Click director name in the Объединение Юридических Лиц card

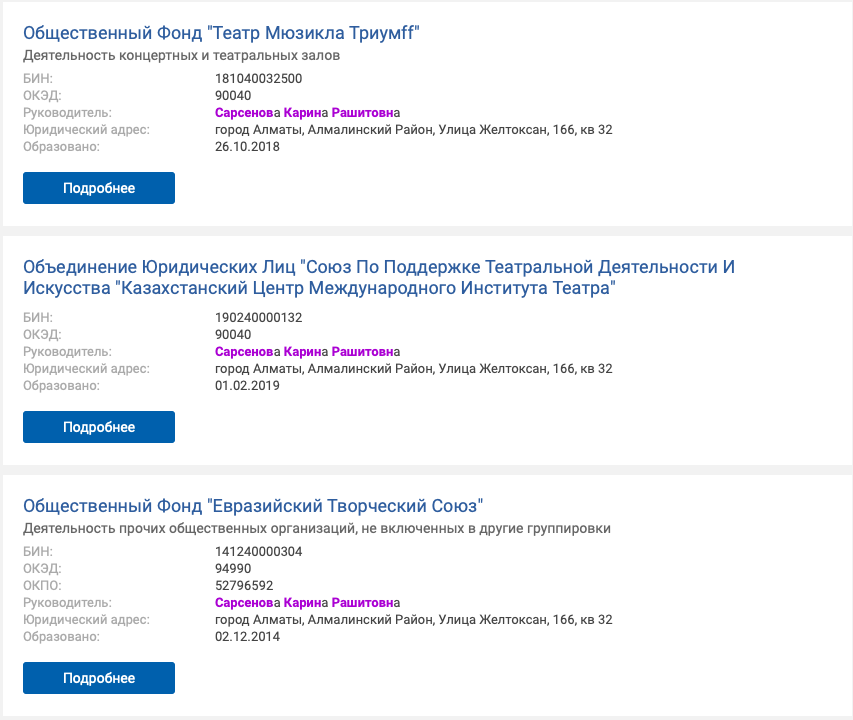click(x=307, y=352)
